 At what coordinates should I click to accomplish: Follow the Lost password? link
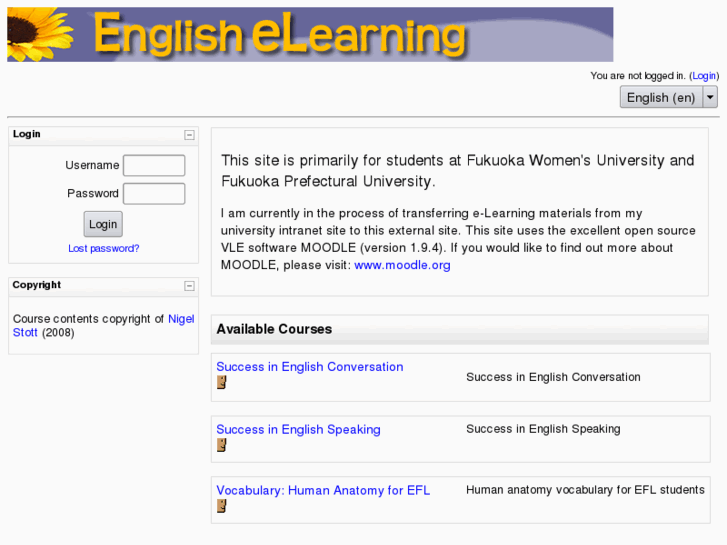pyautogui.click(x=103, y=249)
